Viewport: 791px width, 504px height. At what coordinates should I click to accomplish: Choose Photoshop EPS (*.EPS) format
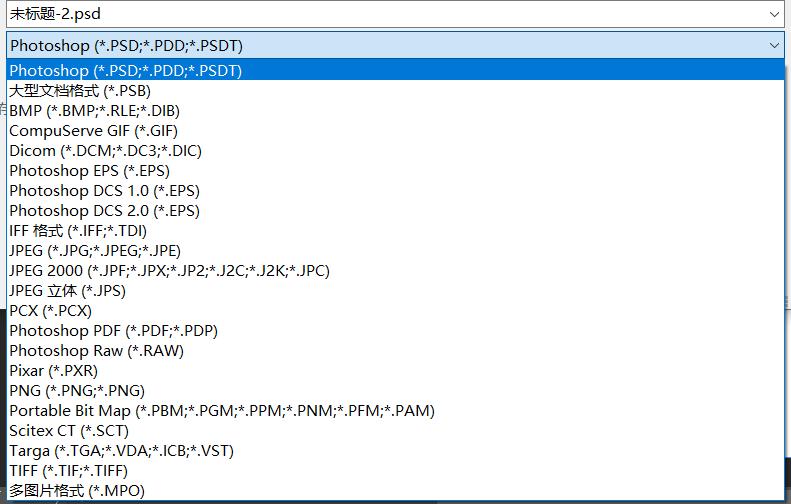coord(396,171)
